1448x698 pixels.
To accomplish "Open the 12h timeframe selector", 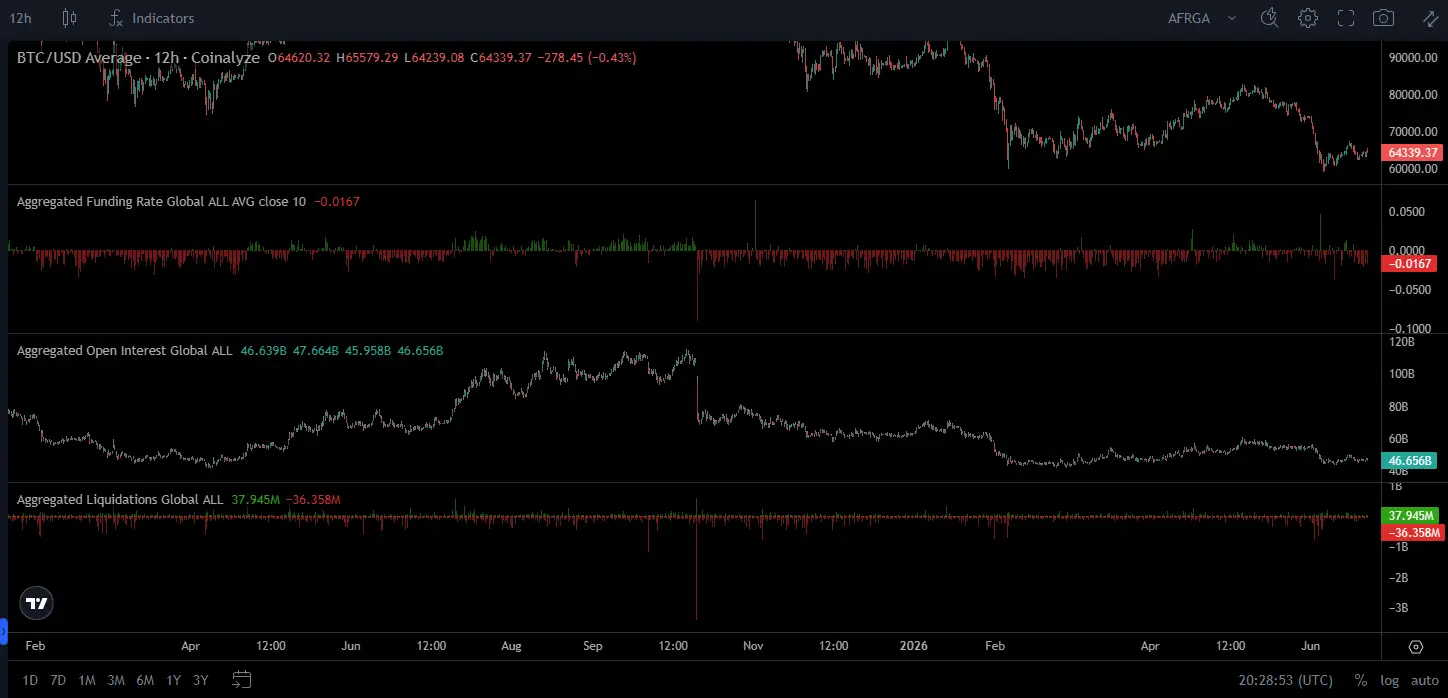I will pyautogui.click(x=20, y=18).
